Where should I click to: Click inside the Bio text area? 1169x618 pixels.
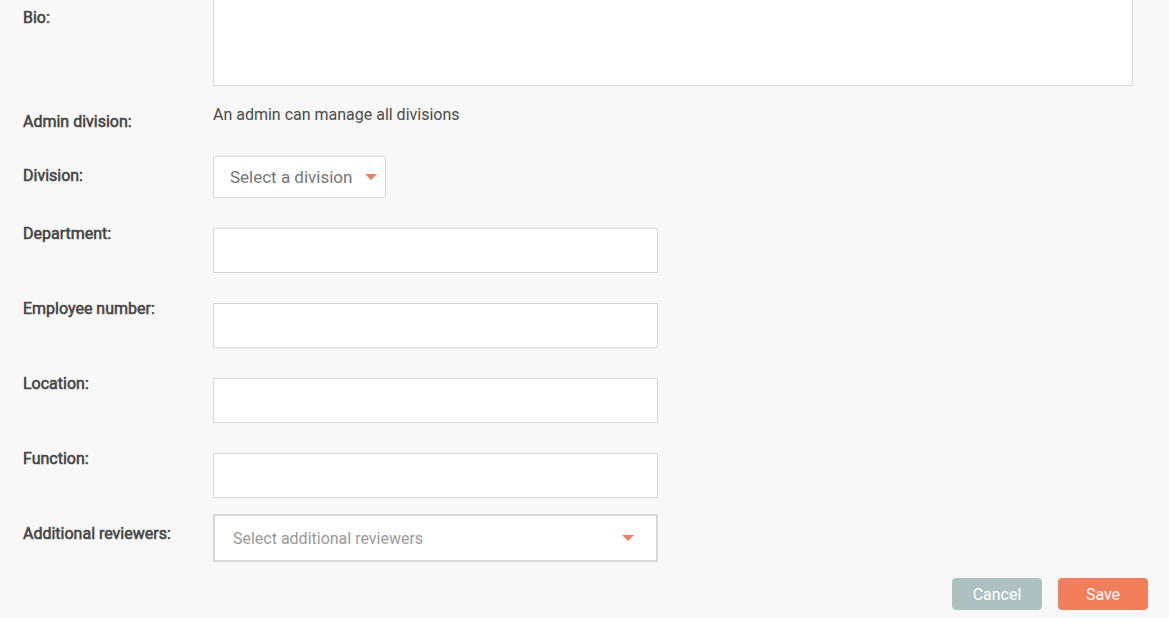672,42
